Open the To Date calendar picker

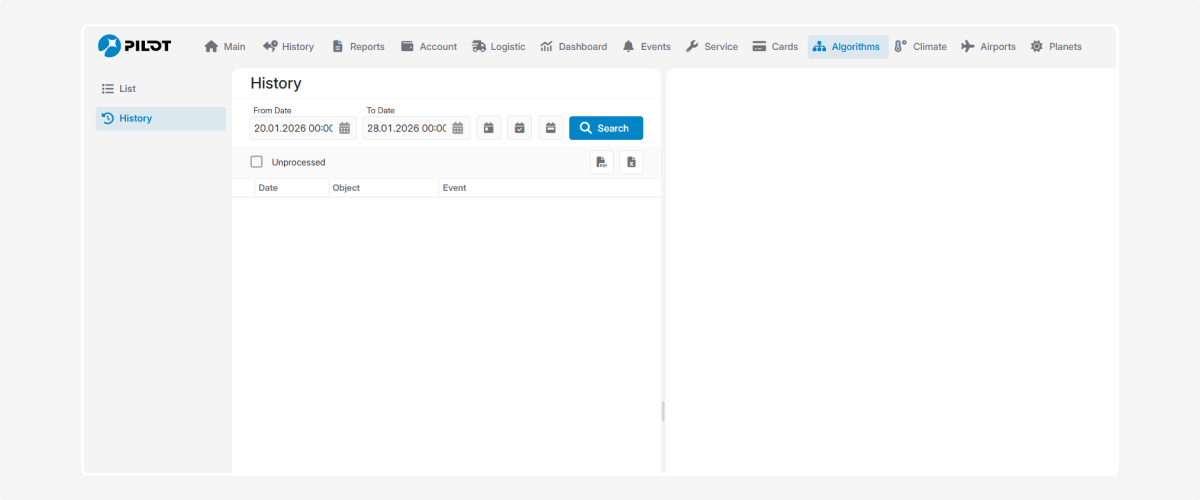pos(457,128)
